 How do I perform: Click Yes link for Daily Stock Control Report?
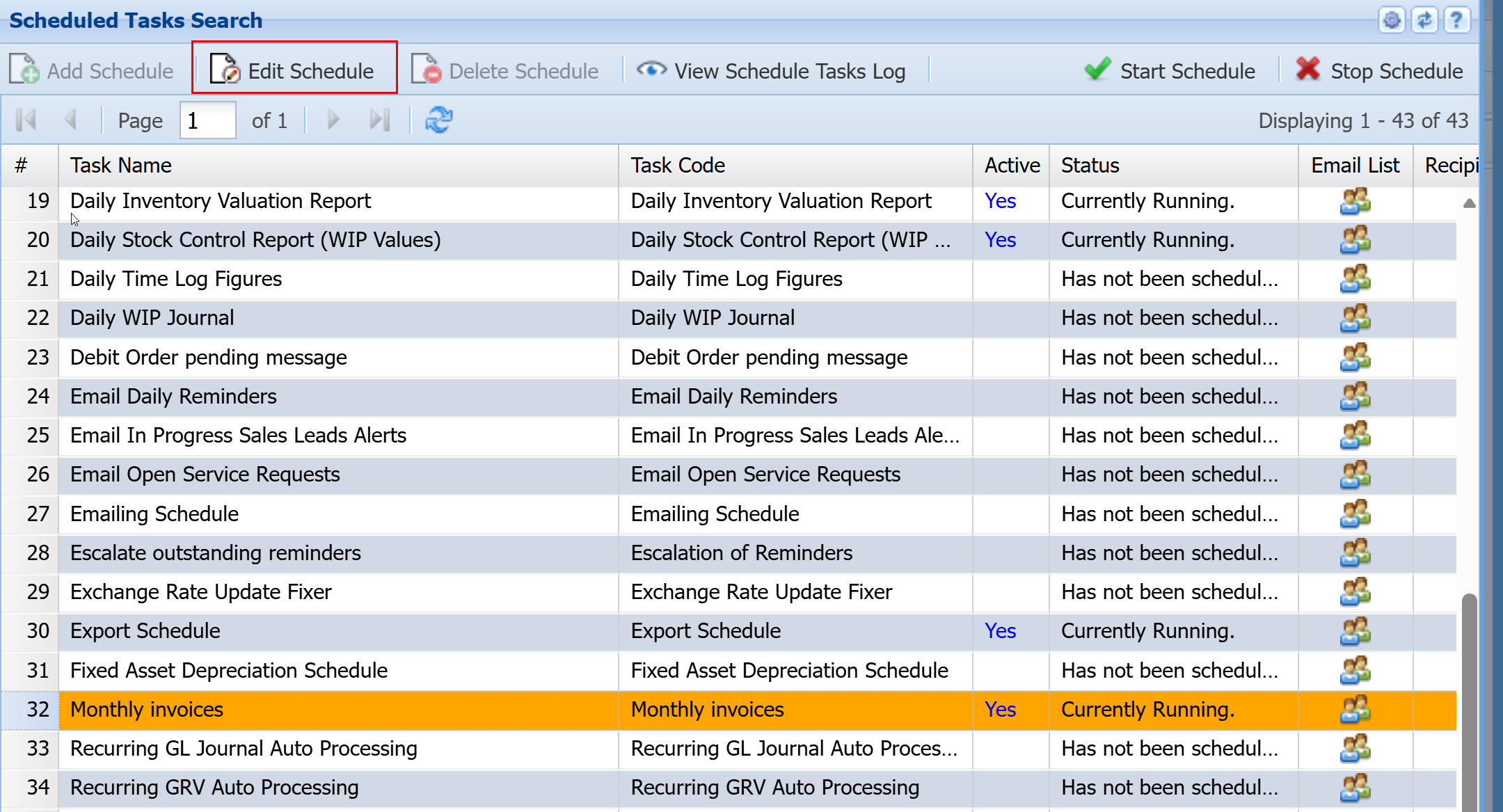[1000, 240]
